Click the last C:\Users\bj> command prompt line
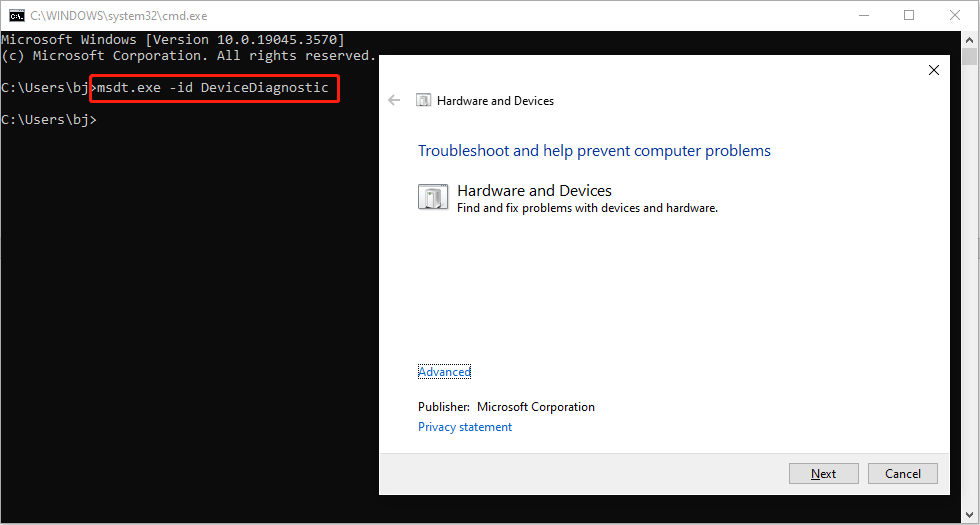Image resolution: width=980 pixels, height=525 pixels. click(49, 119)
